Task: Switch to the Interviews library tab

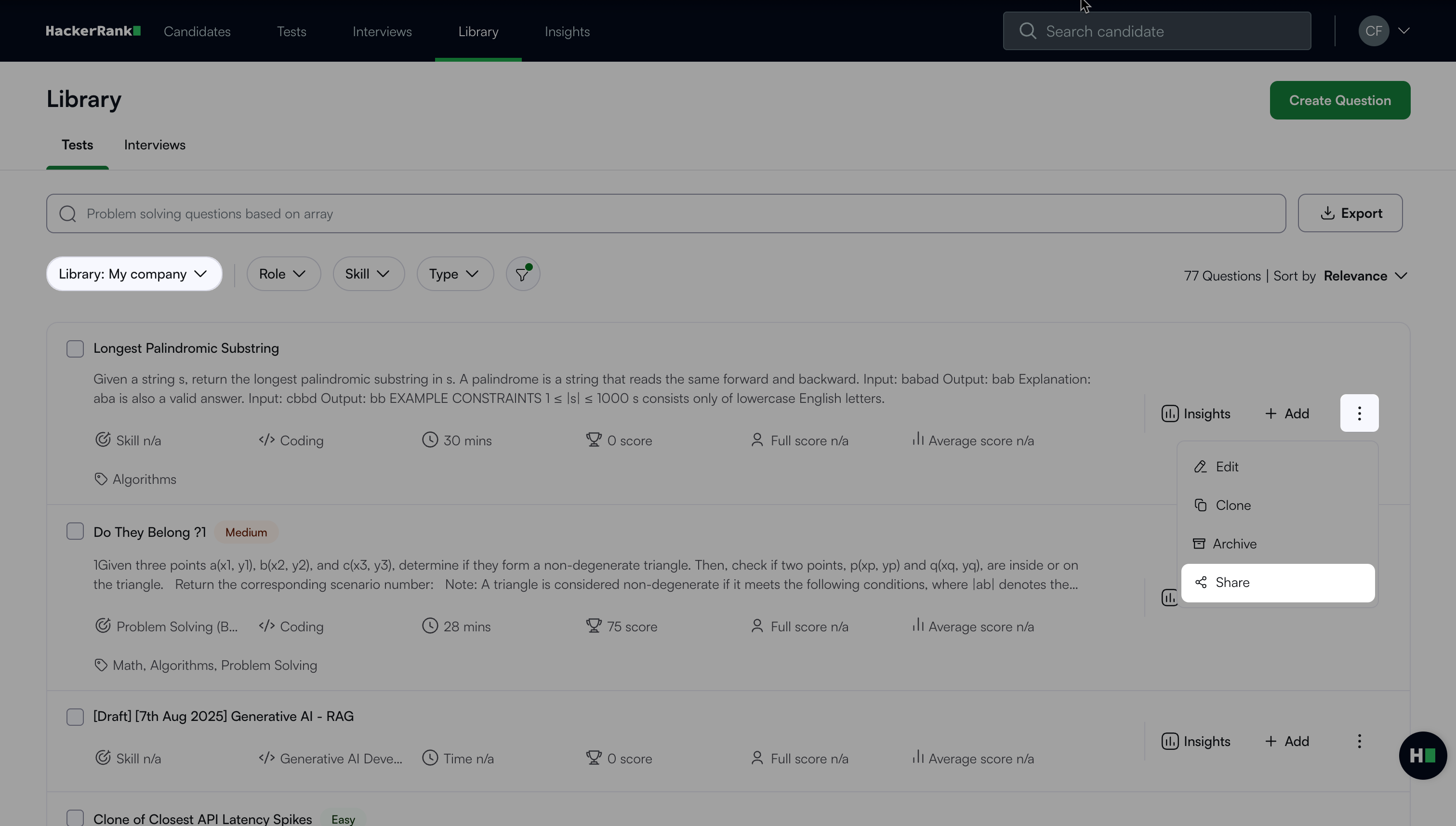Action: [x=154, y=145]
